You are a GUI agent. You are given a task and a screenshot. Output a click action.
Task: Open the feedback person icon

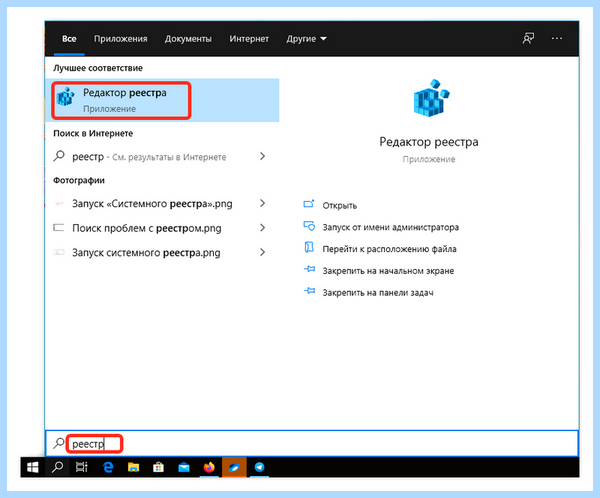pos(528,38)
